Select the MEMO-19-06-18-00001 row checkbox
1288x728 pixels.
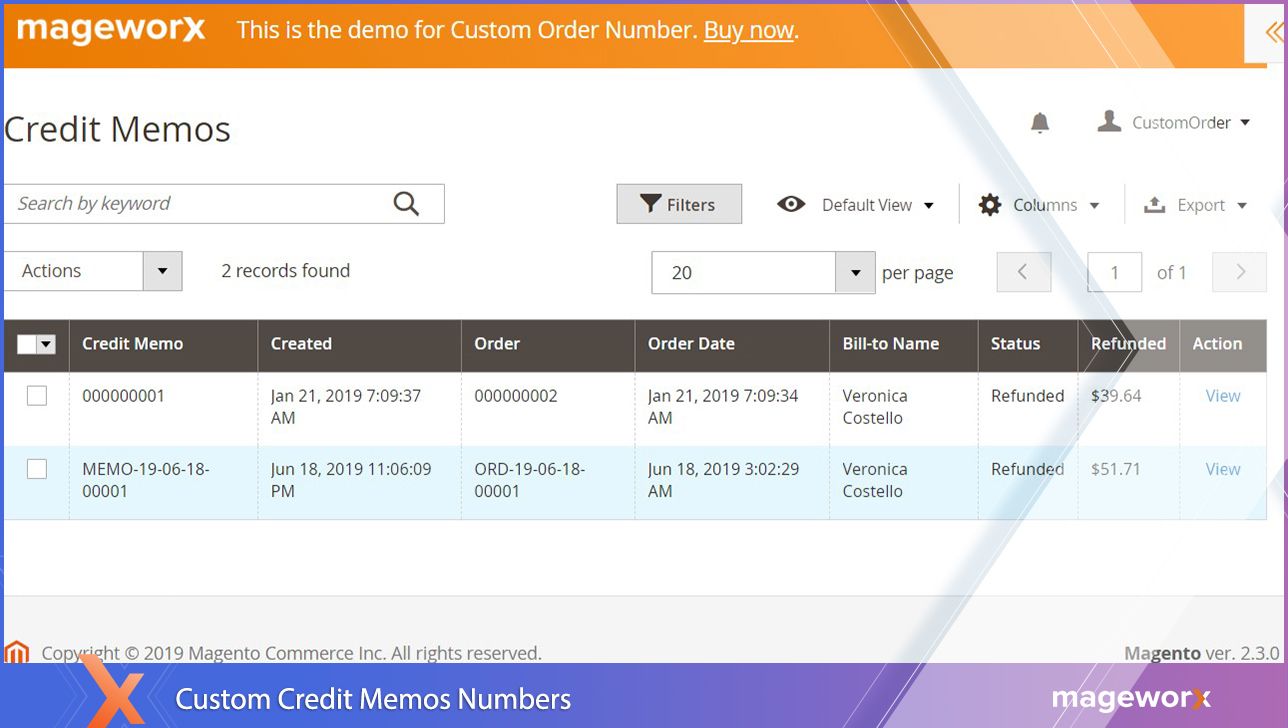37,469
